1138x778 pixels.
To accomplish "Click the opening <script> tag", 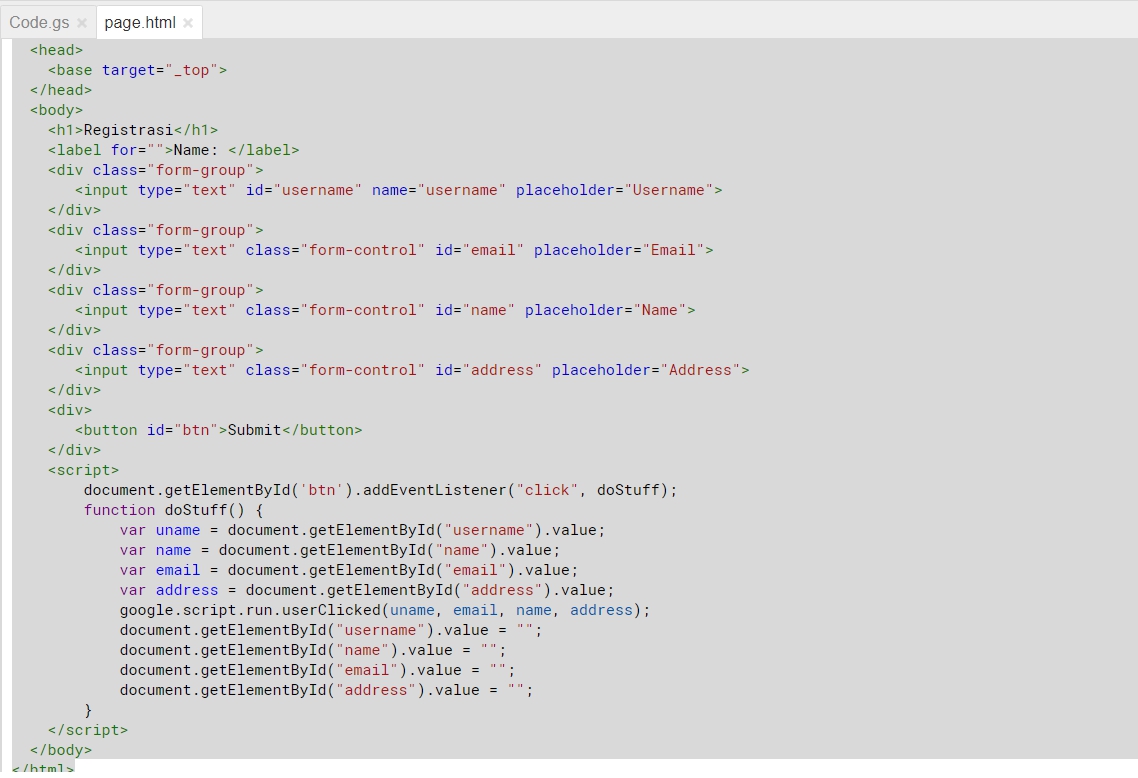I will pos(83,470).
